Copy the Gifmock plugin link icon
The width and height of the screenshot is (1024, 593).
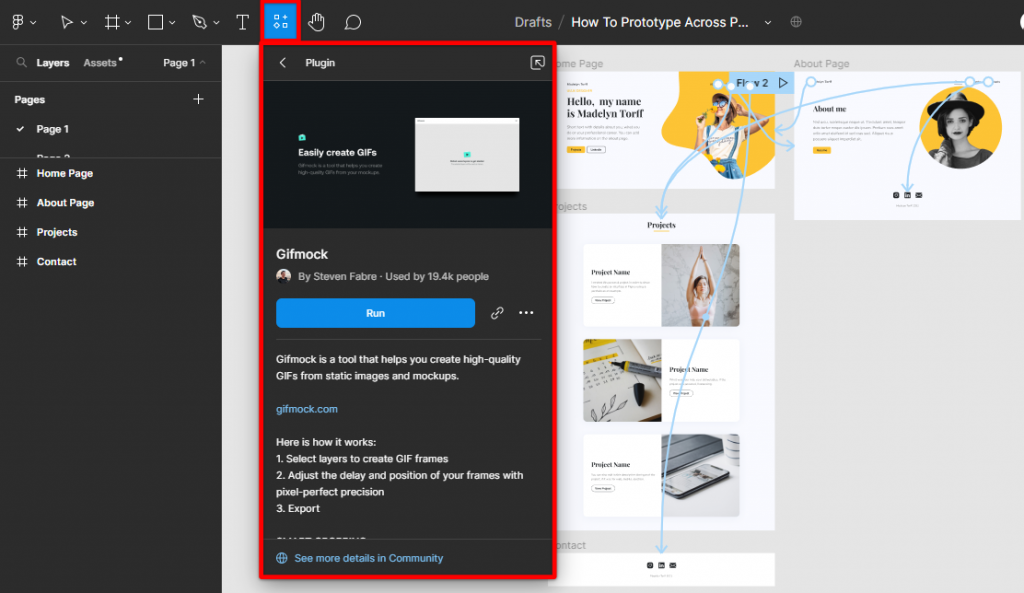(497, 313)
